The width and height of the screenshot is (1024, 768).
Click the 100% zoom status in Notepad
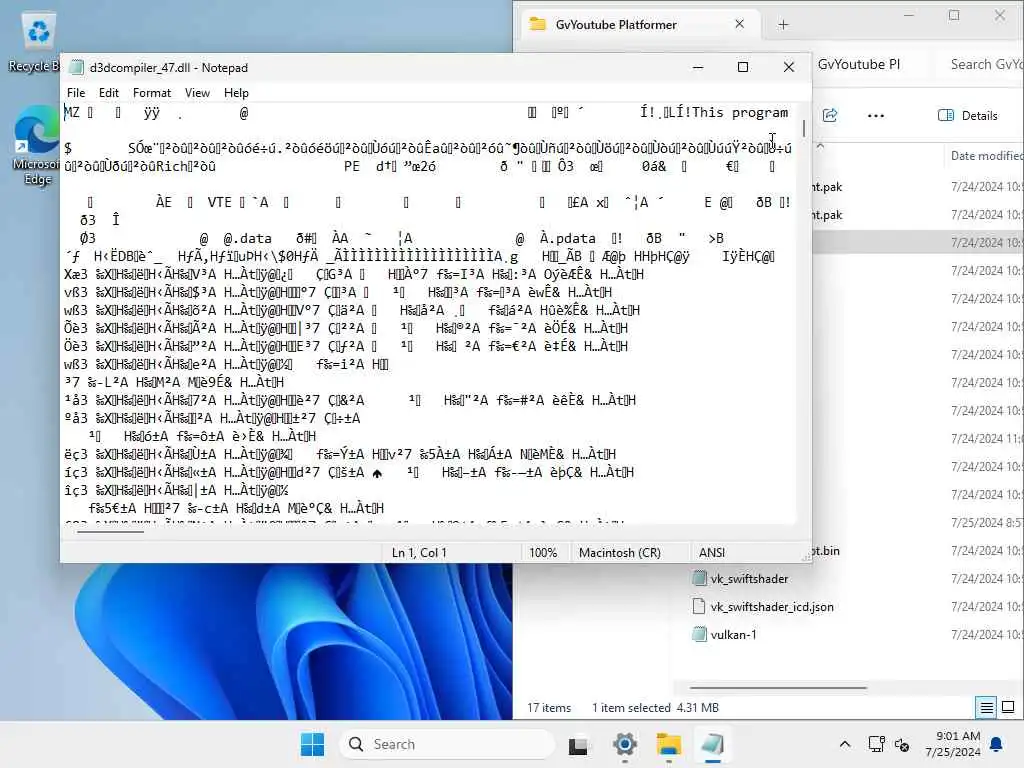543,552
